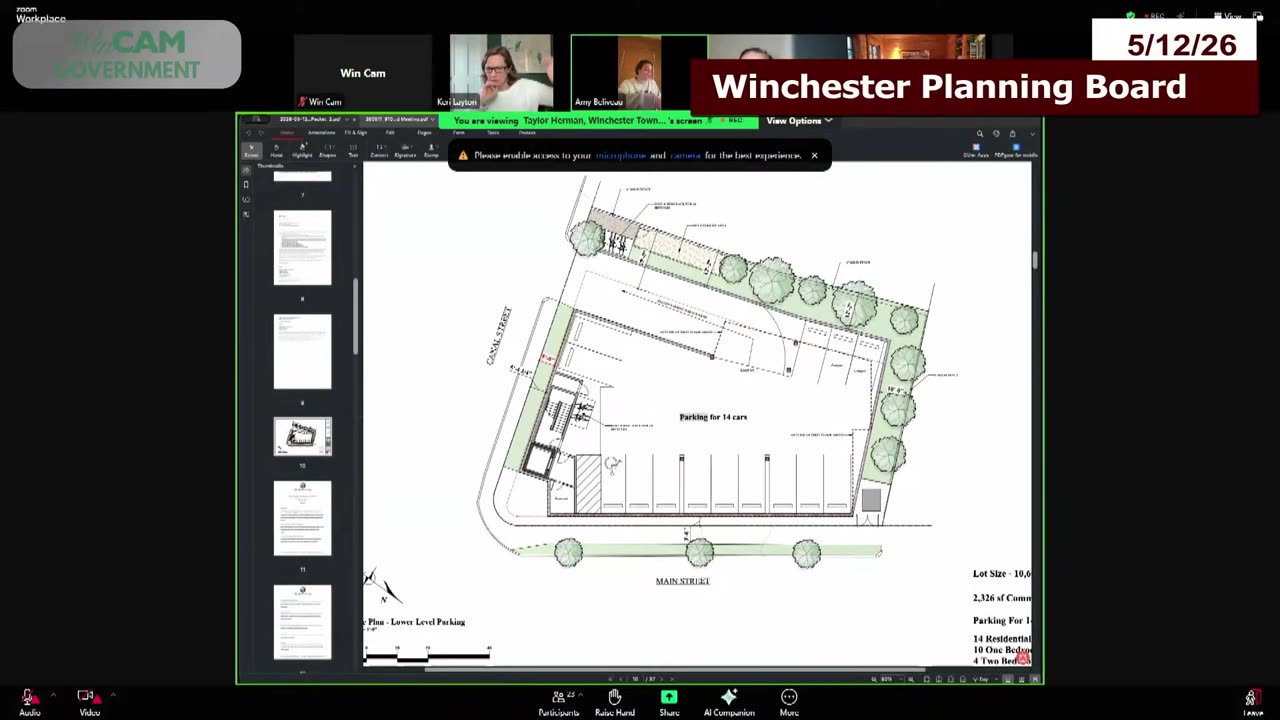Click the thumbnails panel sidebar icon

246,170
